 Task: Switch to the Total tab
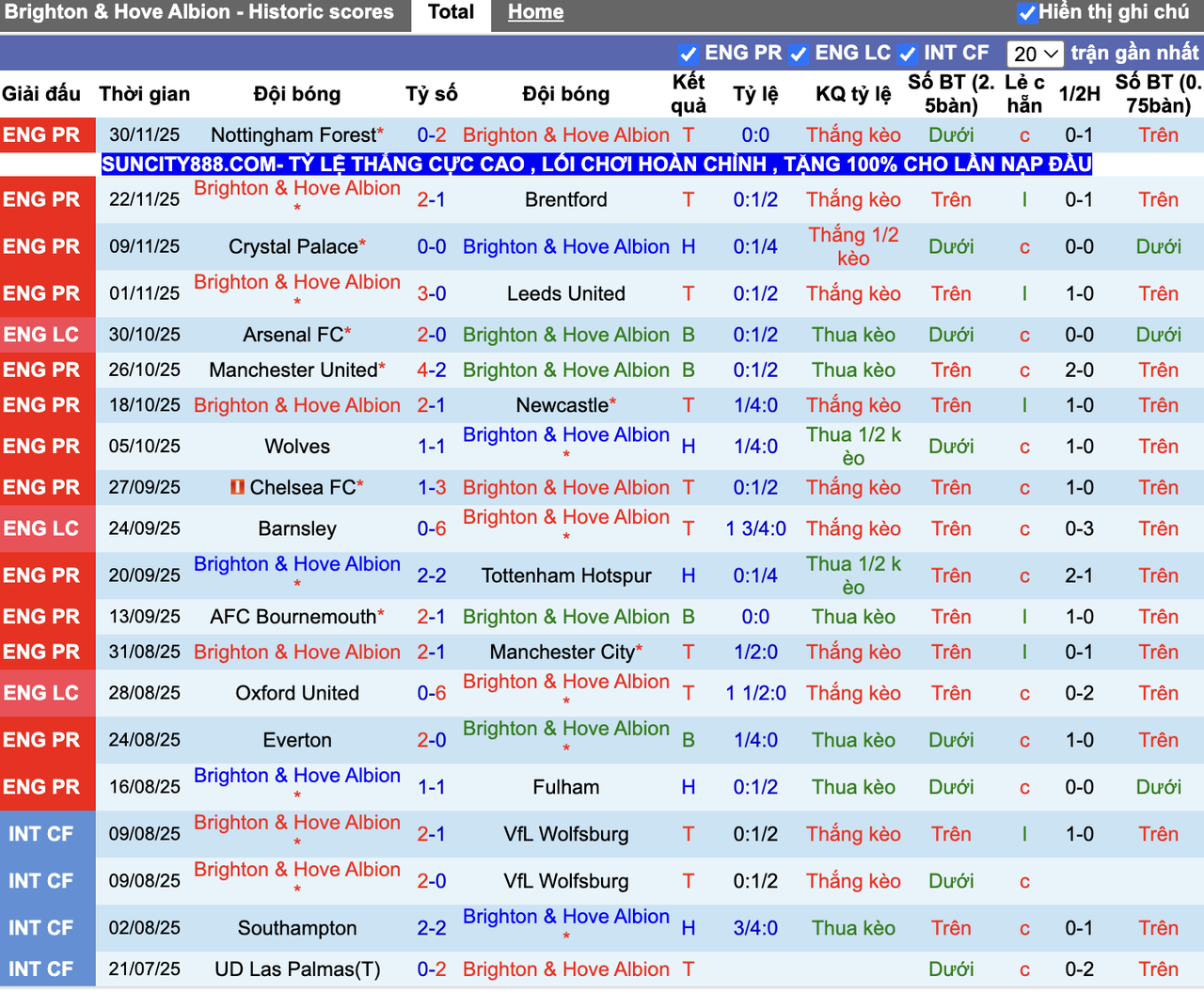(x=451, y=13)
